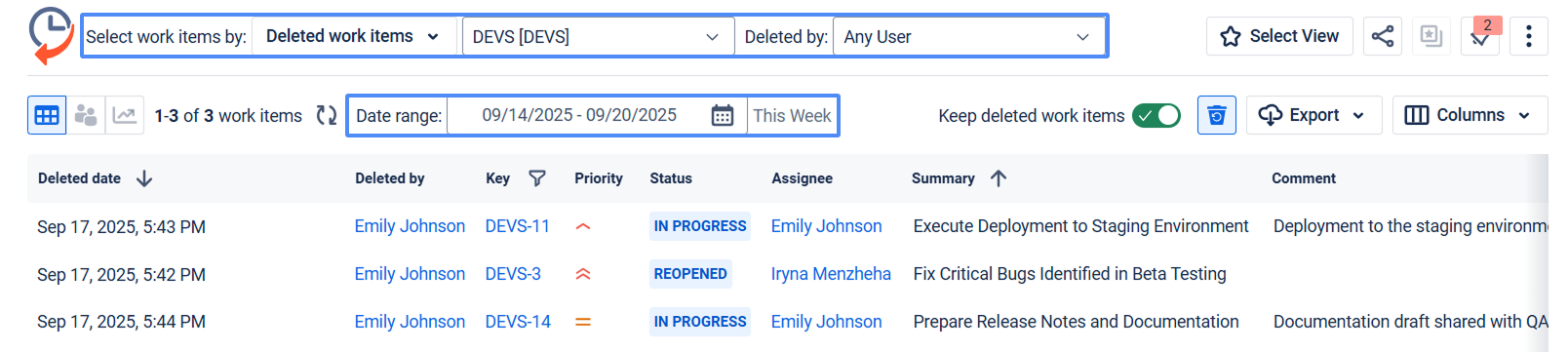Click summary Execute Deployment to Staging Environment
The width and height of the screenshot is (1568, 352).
(1080, 226)
